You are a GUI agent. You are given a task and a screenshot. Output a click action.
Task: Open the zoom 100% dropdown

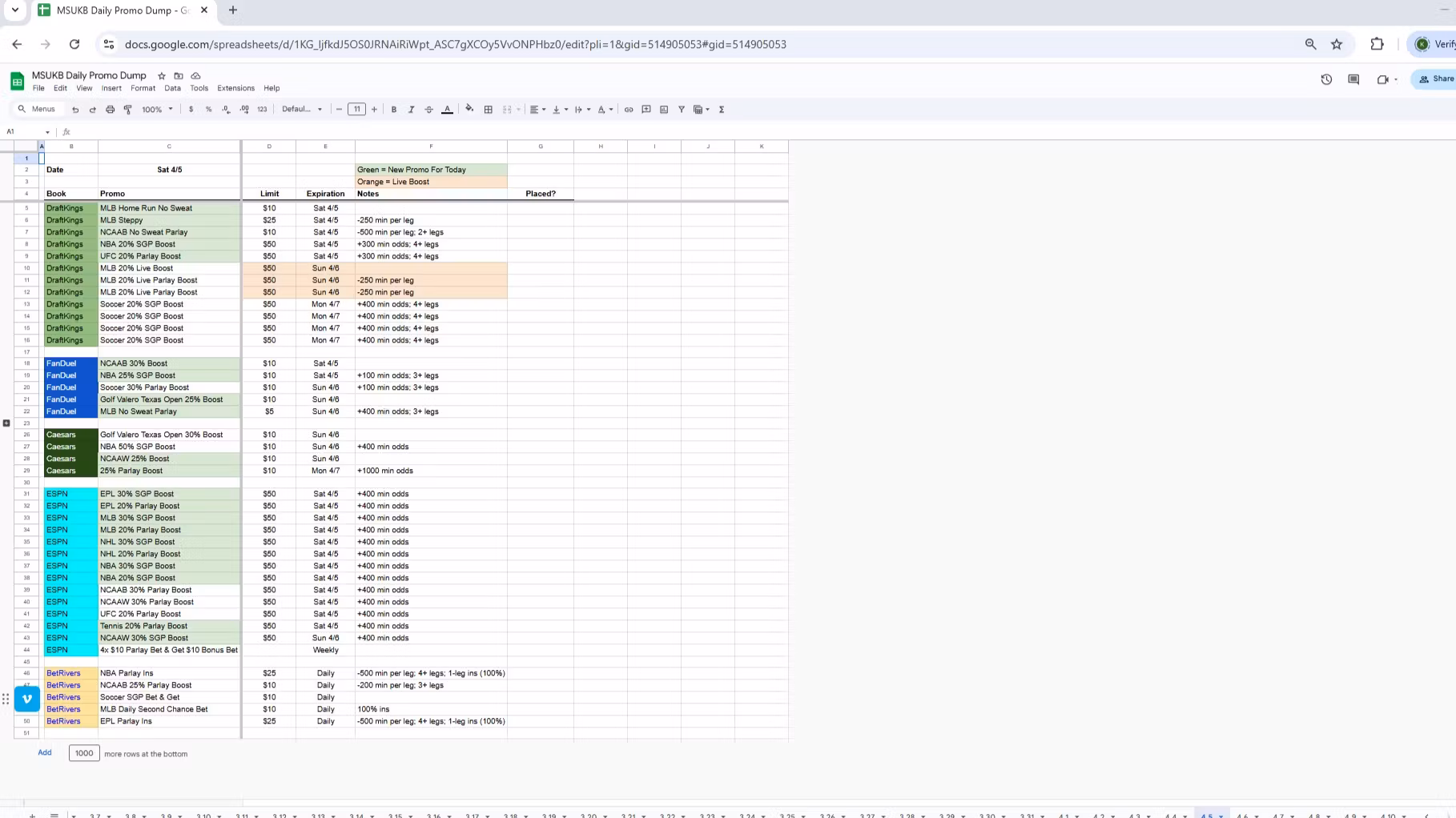(x=157, y=110)
